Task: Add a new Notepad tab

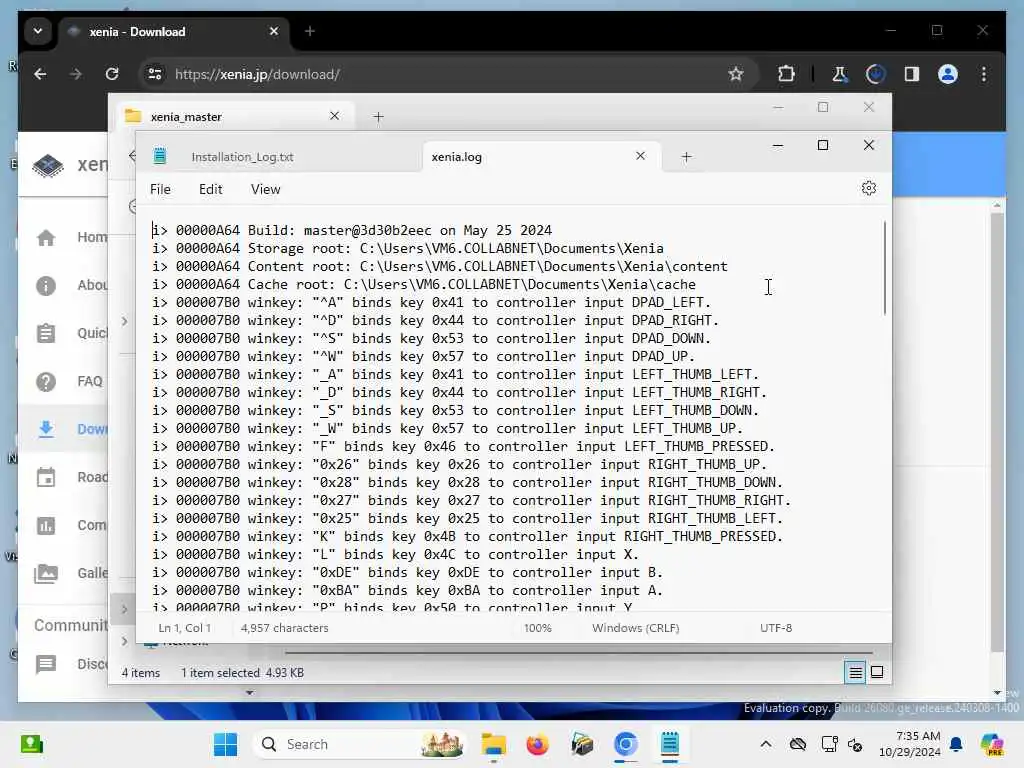Action: point(686,157)
